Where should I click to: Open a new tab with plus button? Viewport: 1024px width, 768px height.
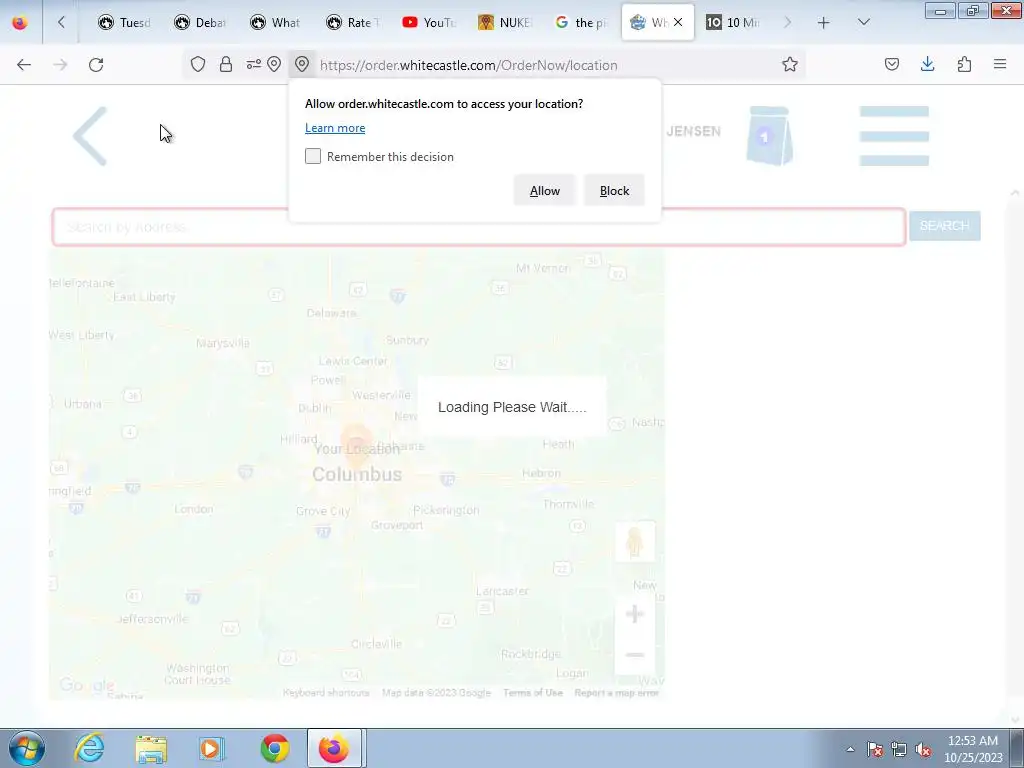point(824,22)
